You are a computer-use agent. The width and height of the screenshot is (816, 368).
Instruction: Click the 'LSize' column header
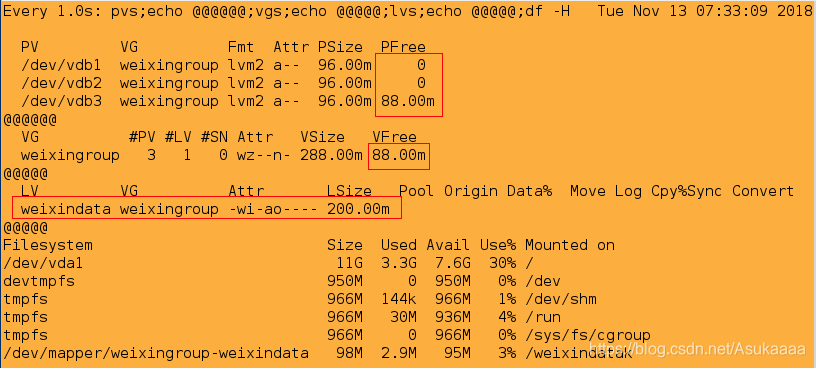349,192
